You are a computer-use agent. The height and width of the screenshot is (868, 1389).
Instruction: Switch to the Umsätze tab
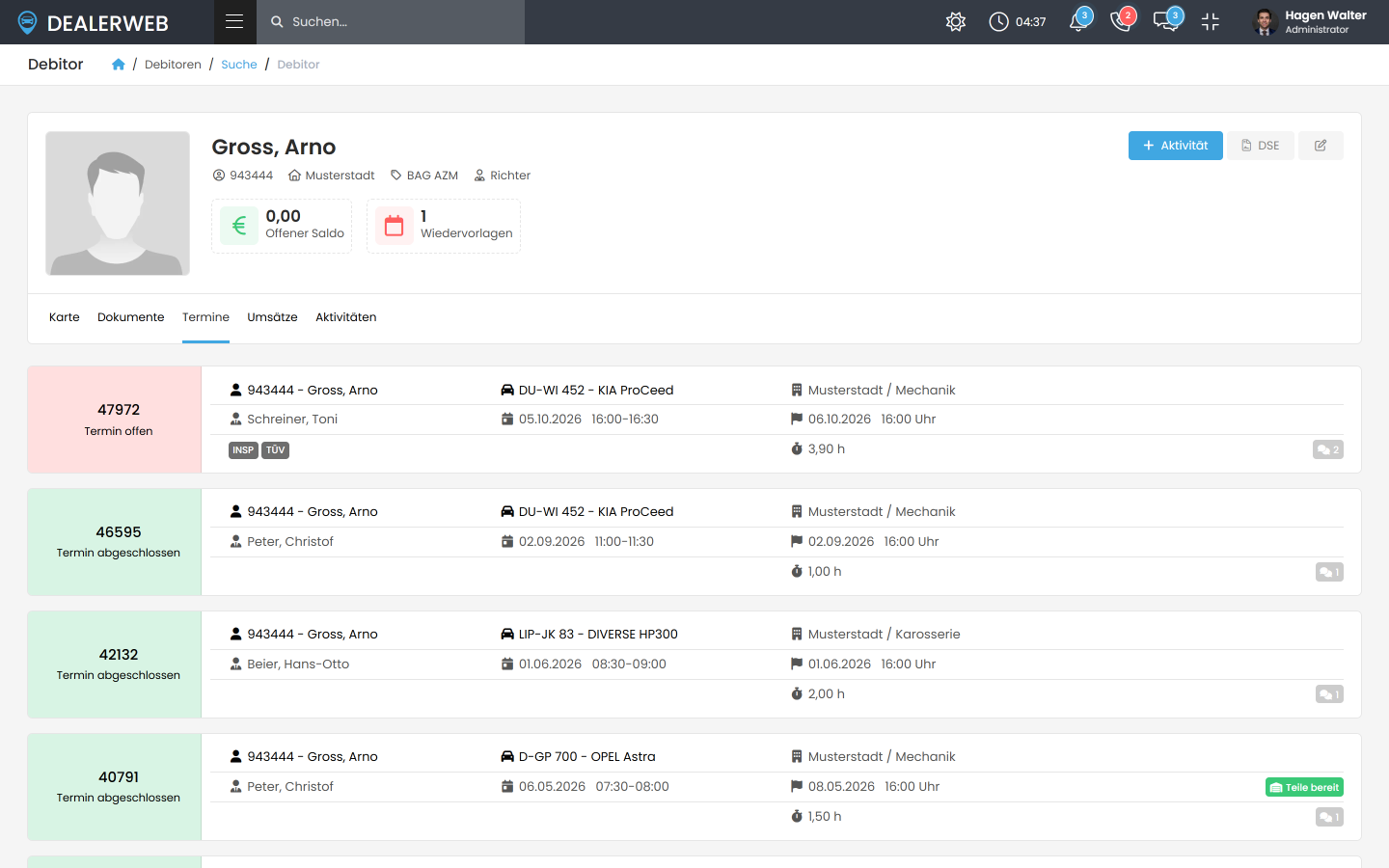(x=272, y=317)
